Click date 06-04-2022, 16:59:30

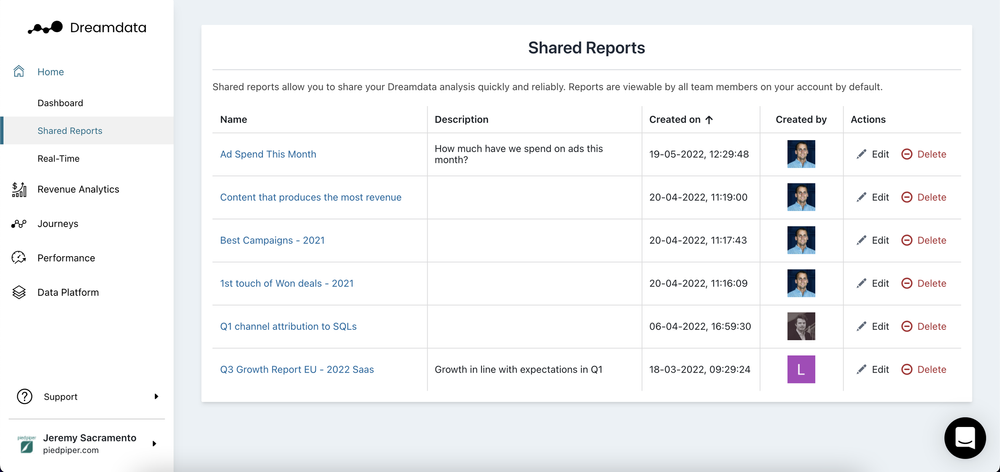700,326
